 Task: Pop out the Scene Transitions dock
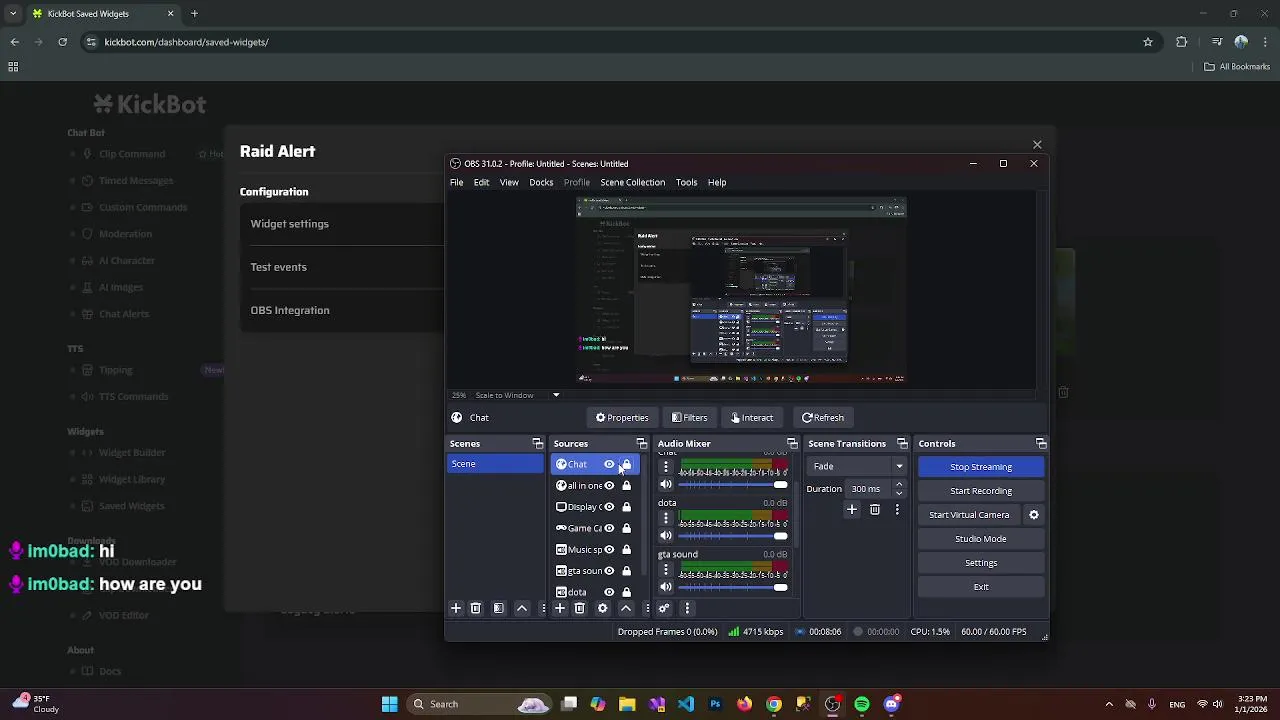902,444
